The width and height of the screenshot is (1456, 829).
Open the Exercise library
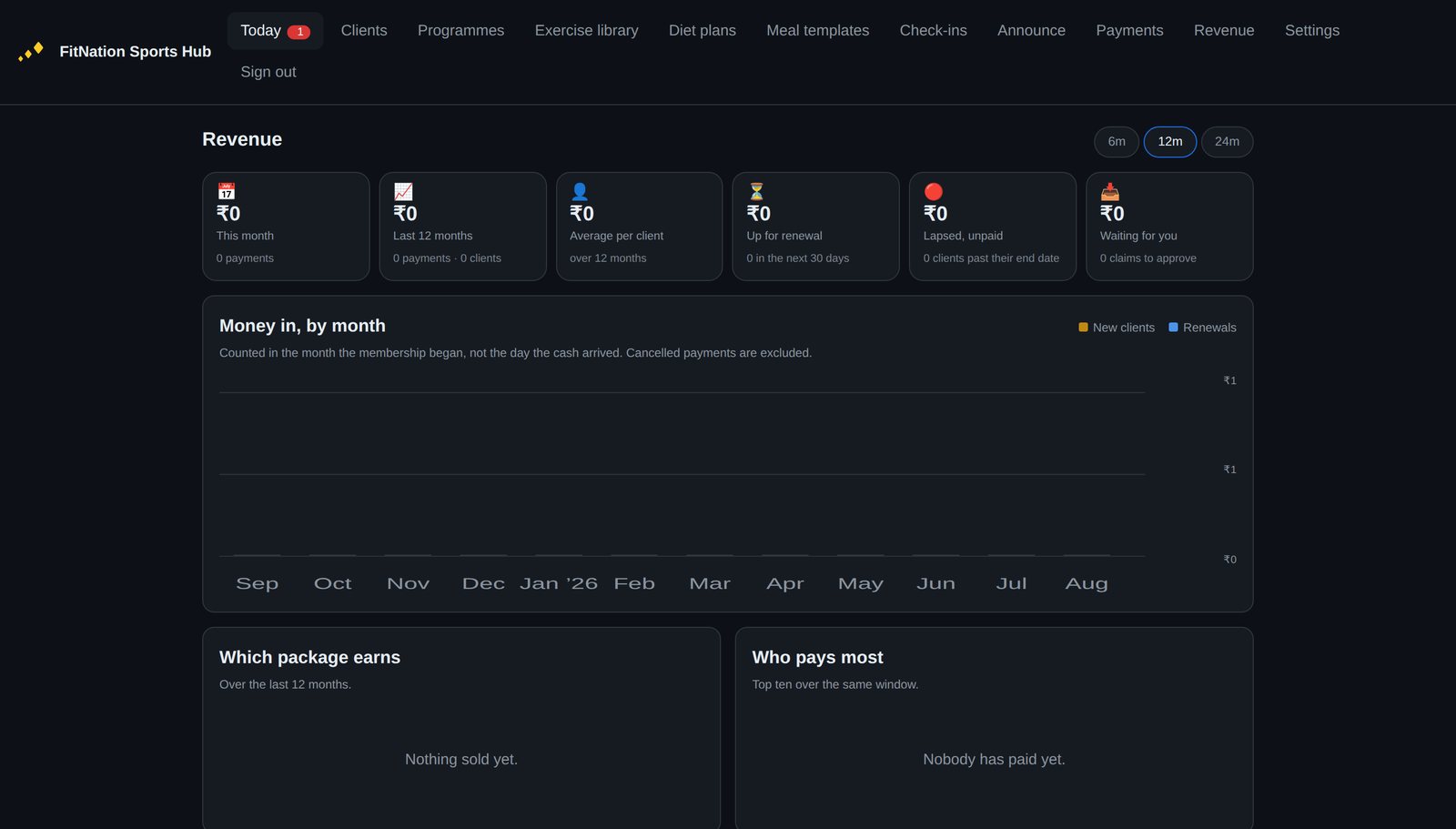586,31
